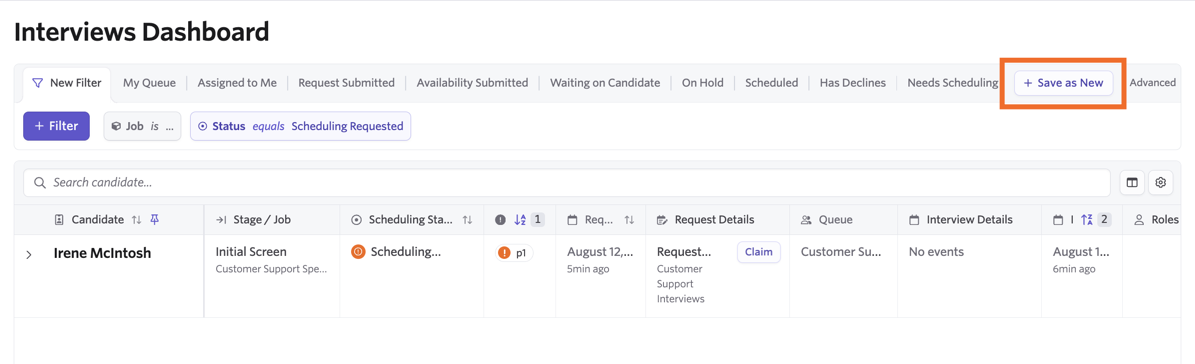This screenshot has width=1195, height=364.
Task: Open the New Filter tab
Action: [66, 83]
